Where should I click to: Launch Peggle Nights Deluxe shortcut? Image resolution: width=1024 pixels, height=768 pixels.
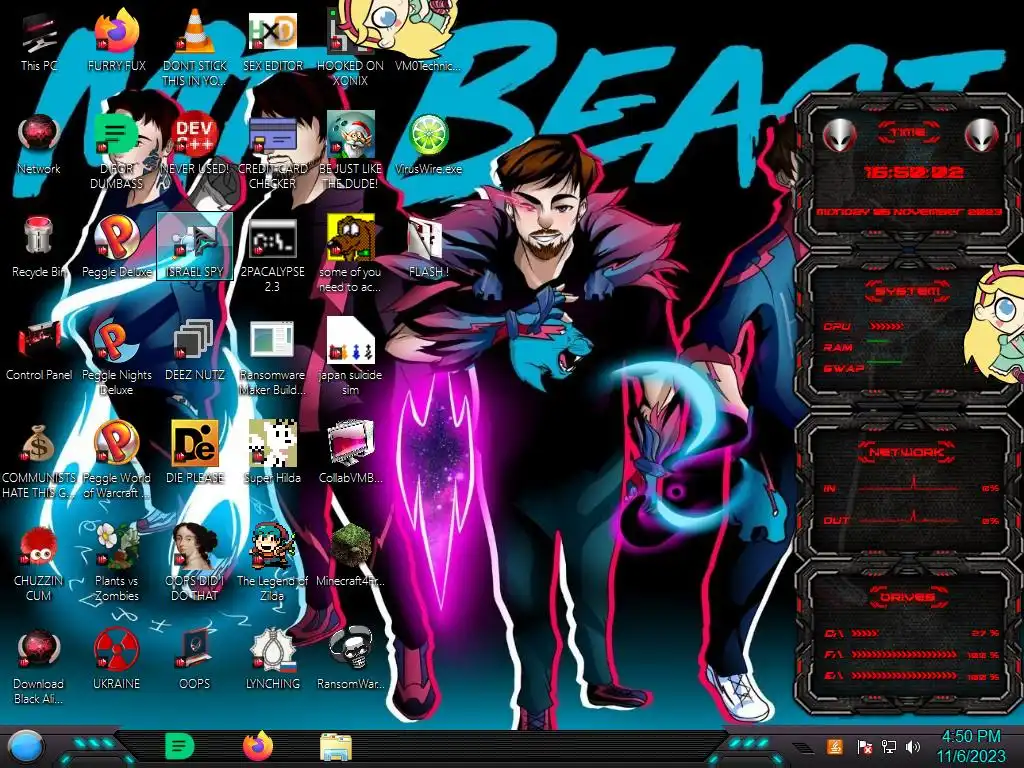[116, 358]
